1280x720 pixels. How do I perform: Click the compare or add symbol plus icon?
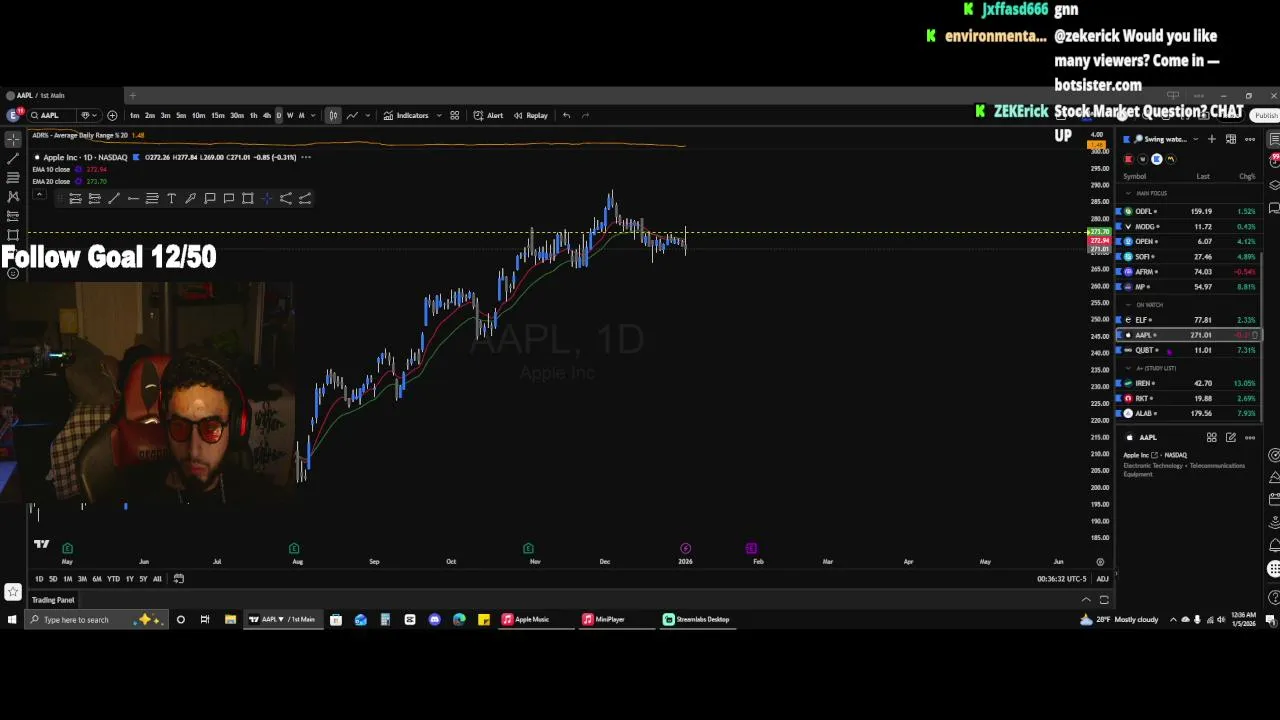tap(112, 115)
